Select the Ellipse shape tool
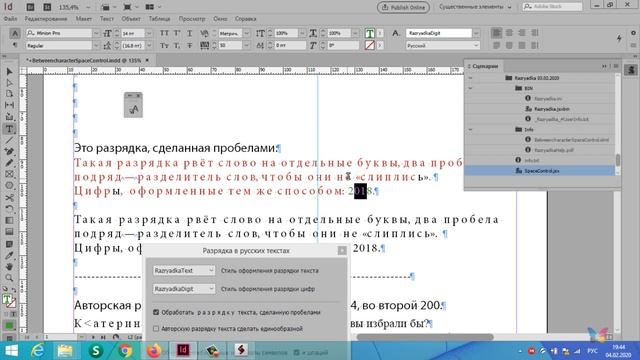This screenshot has width=640, height=360. click(9, 186)
